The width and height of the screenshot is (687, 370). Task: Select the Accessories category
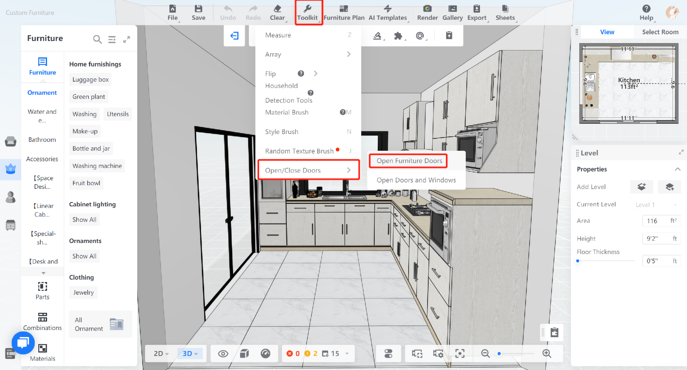click(42, 159)
